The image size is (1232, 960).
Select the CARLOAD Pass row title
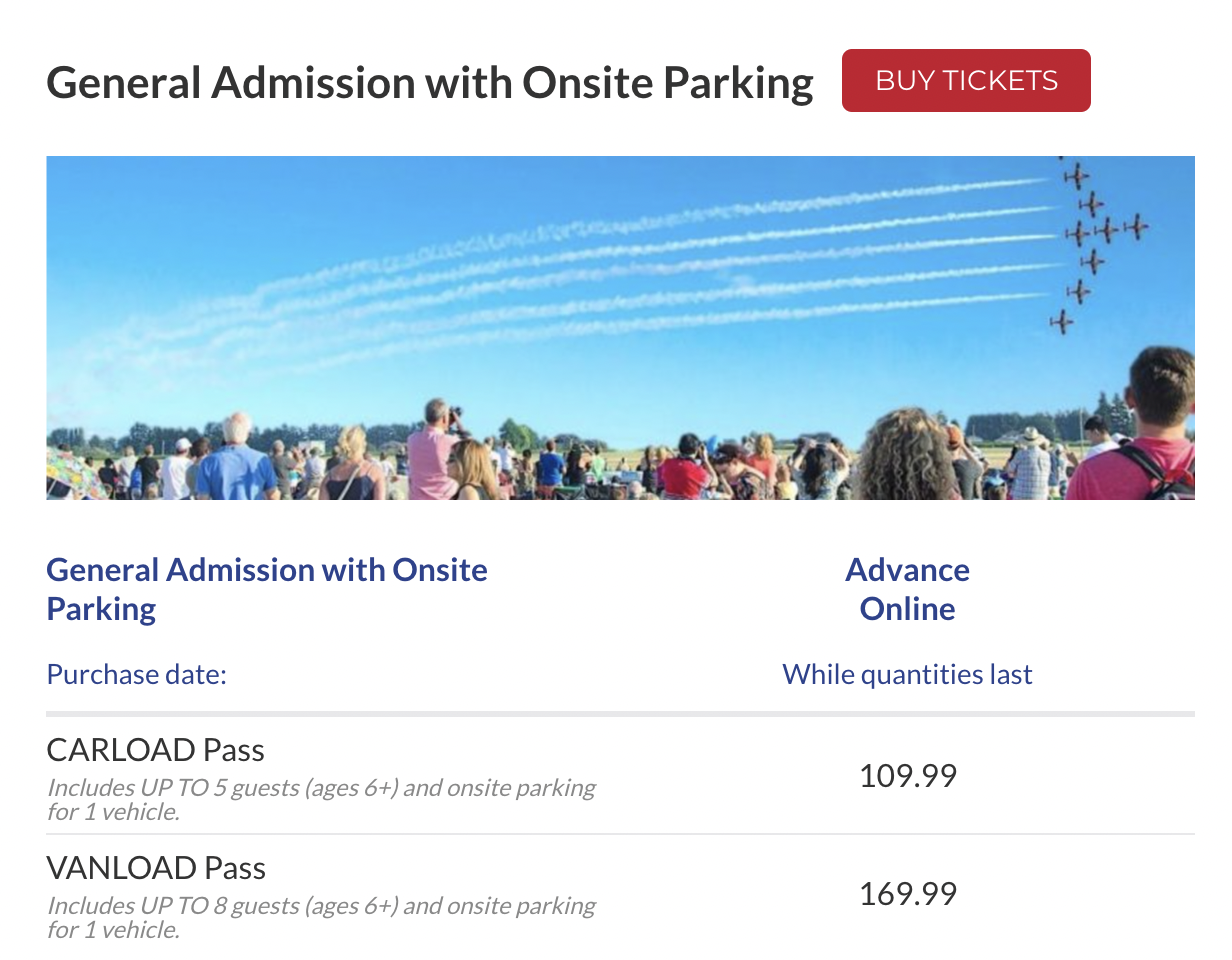[x=156, y=750]
